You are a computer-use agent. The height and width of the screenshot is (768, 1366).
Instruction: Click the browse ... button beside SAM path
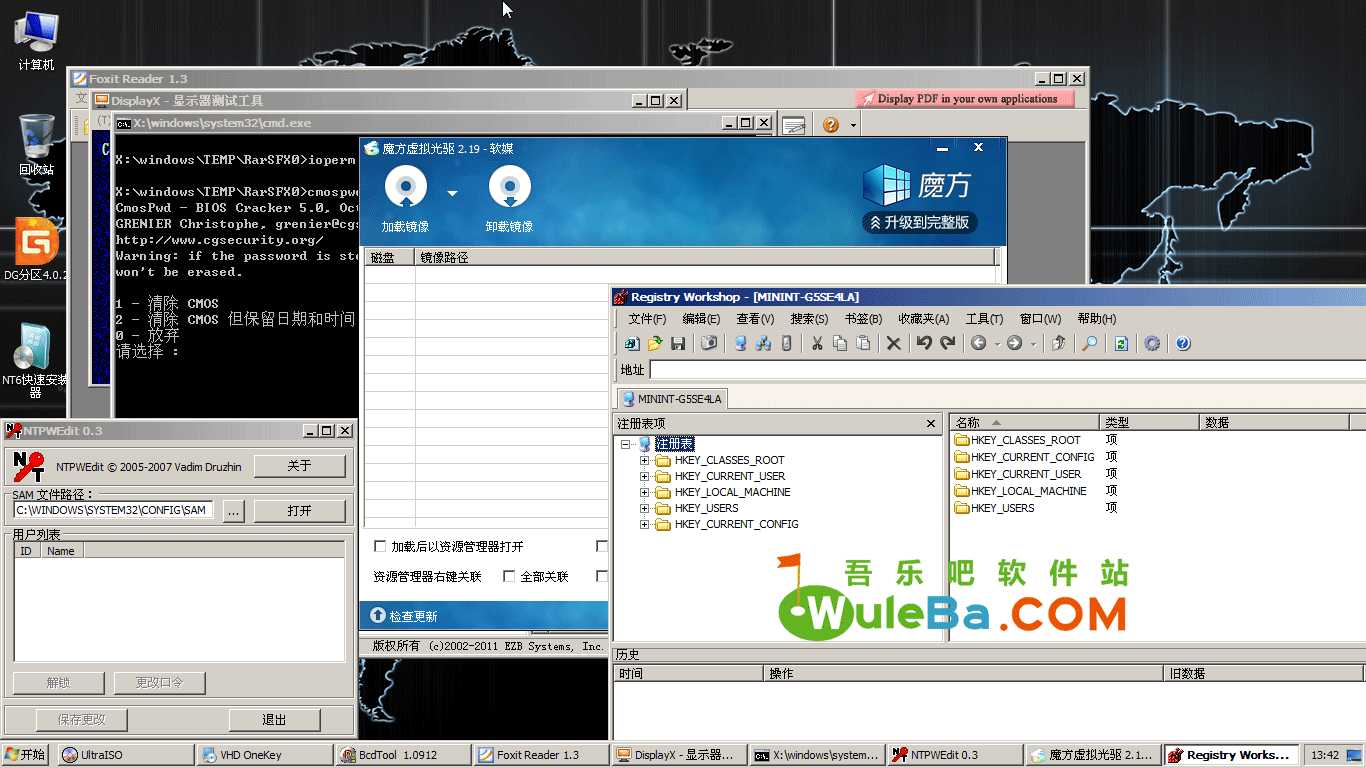click(232, 510)
